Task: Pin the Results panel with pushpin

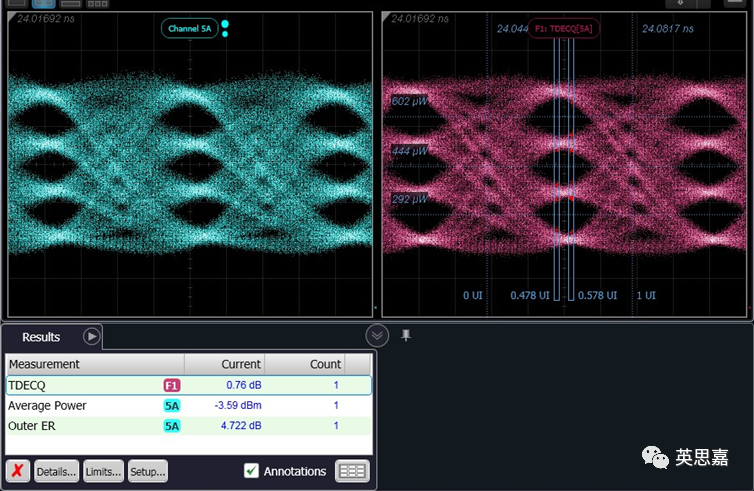Action: click(x=406, y=336)
